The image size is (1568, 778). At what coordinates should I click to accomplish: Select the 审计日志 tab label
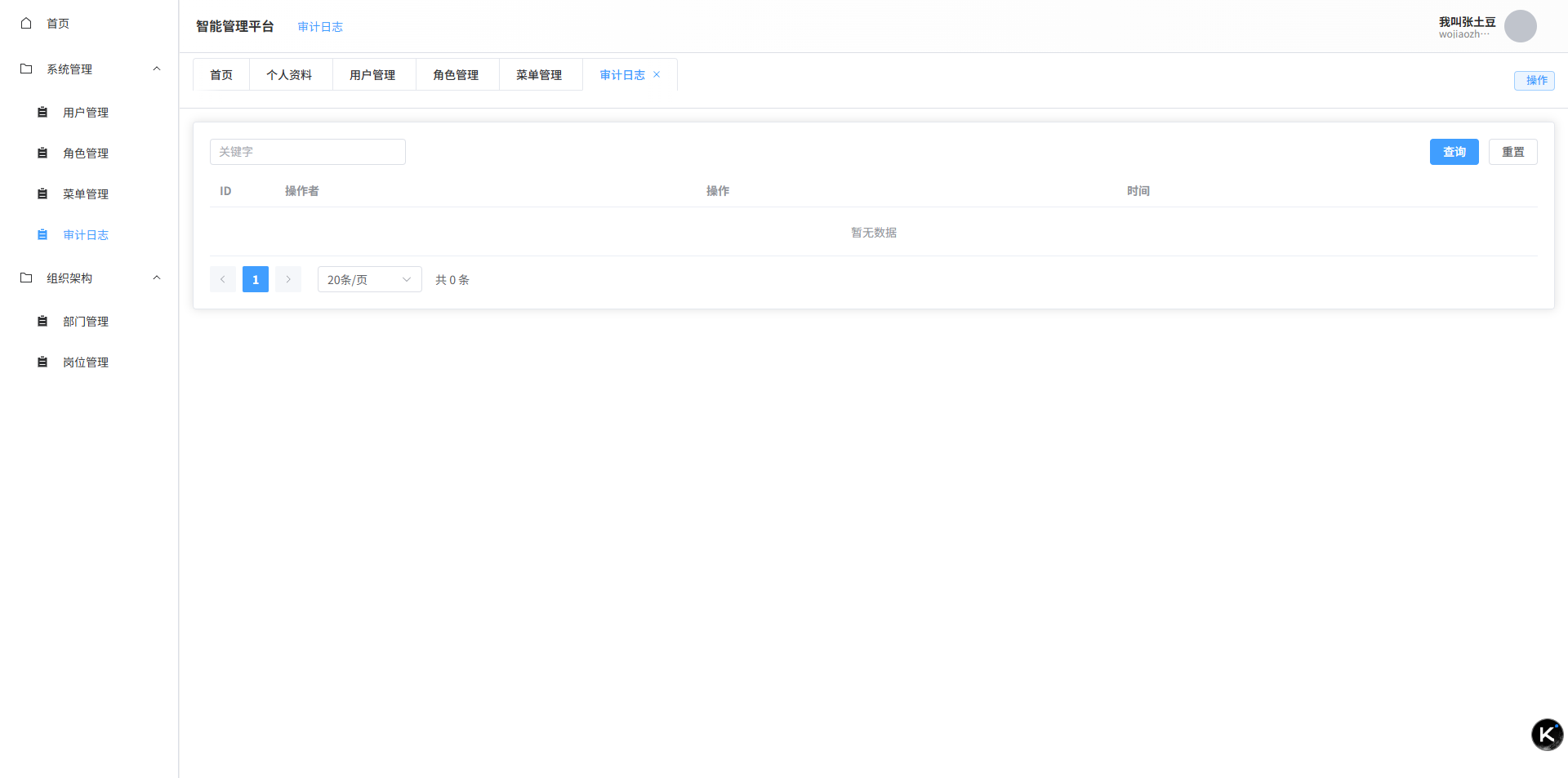622,74
